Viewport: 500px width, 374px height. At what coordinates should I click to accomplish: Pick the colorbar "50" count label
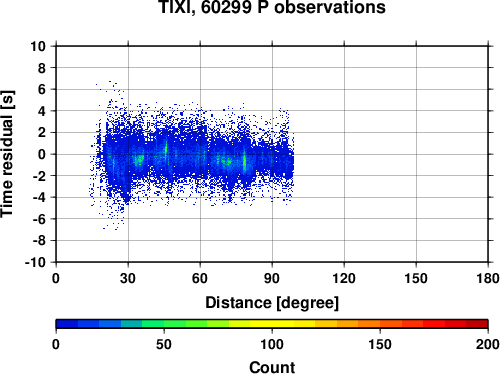coord(164,344)
